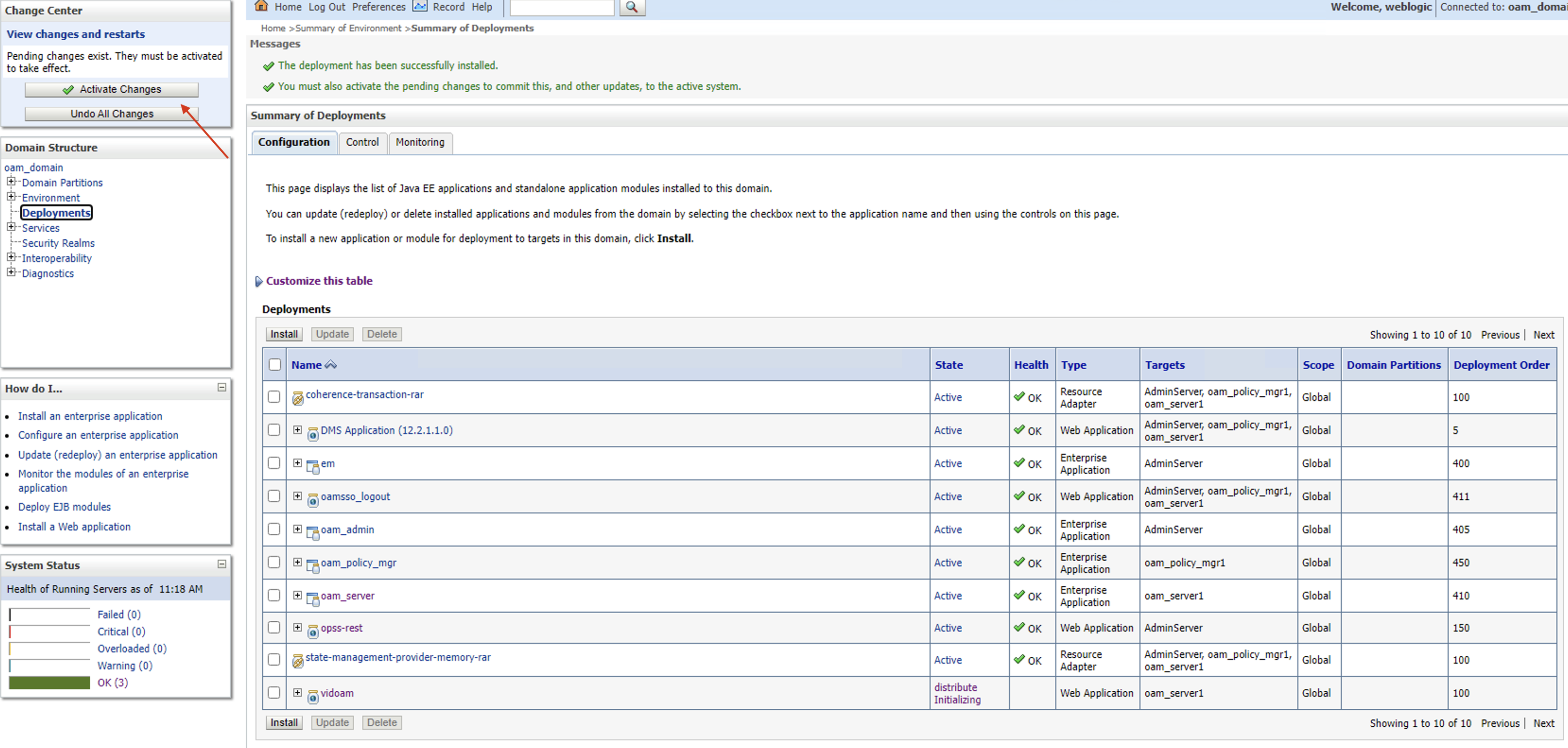Collapse the How do I panel
1568x748 pixels.
tap(222, 388)
